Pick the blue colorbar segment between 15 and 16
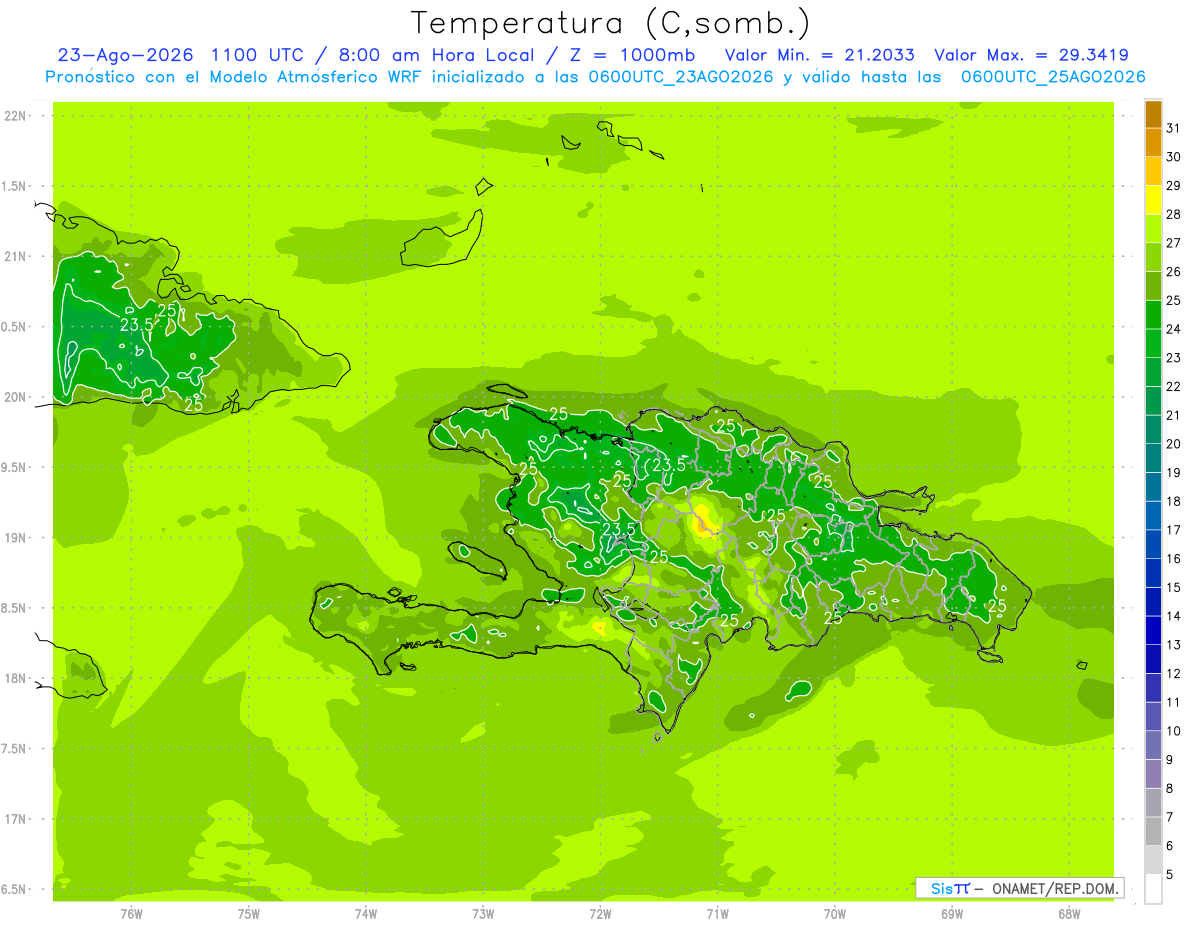Screen dimensions: 1200x927 click(x=1153, y=573)
